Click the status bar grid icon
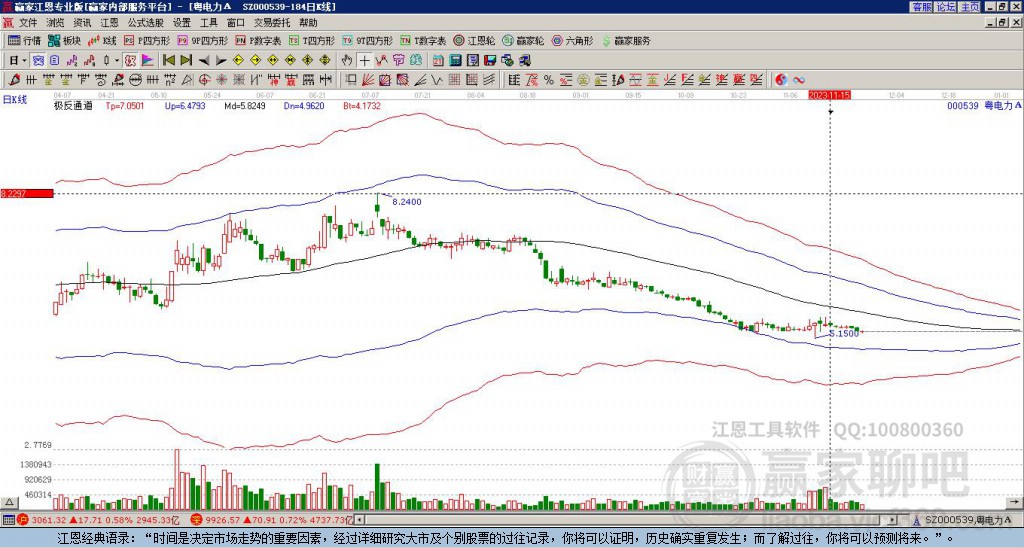The height and width of the screenshot is (548, 1024). pos(8,520)
